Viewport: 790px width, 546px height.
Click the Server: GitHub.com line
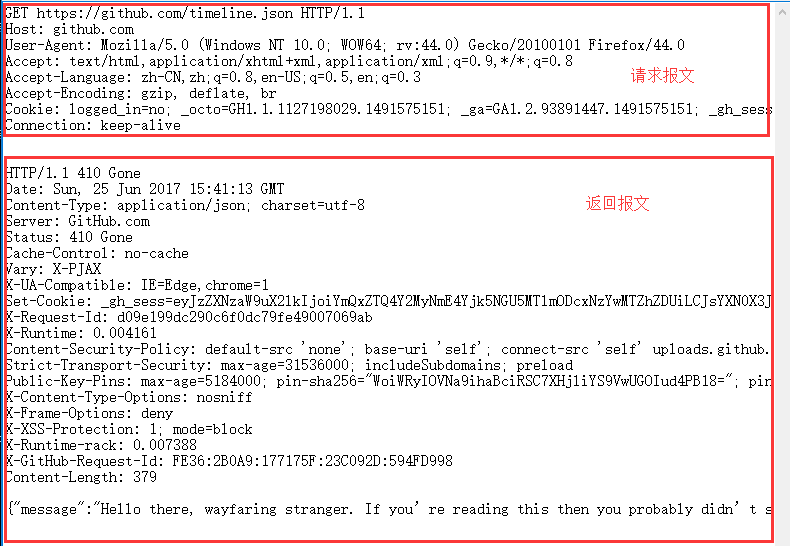coord(78,221)
